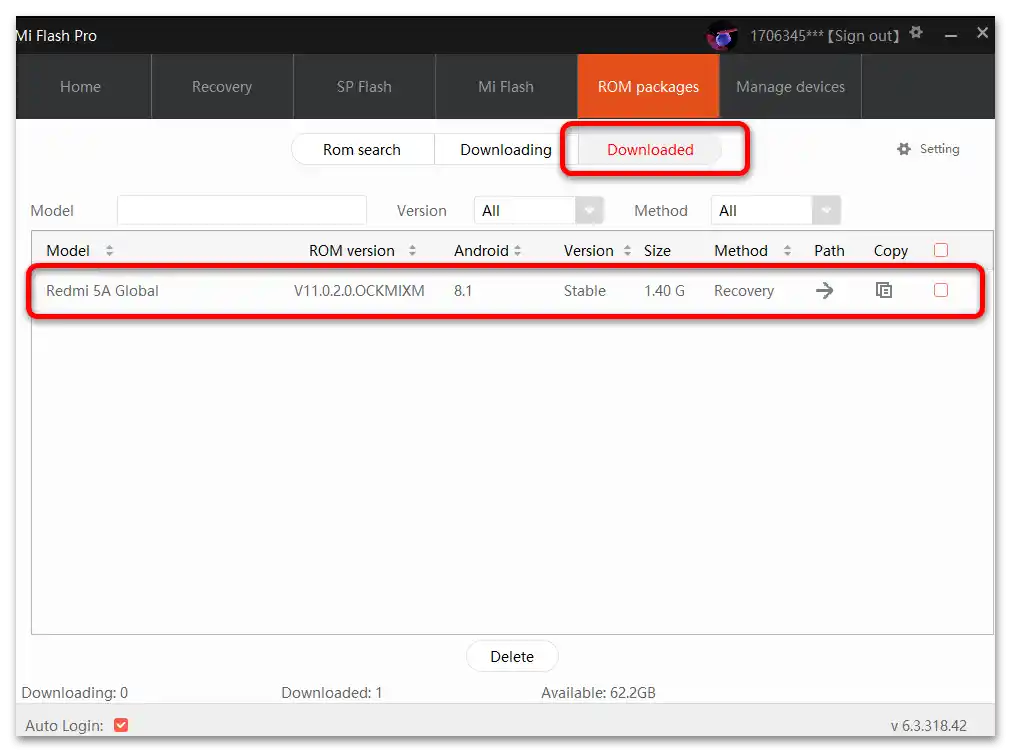Expand the Method filter dropdown
This screenshot has height=752, width=1011.
(x=826, y=211)
